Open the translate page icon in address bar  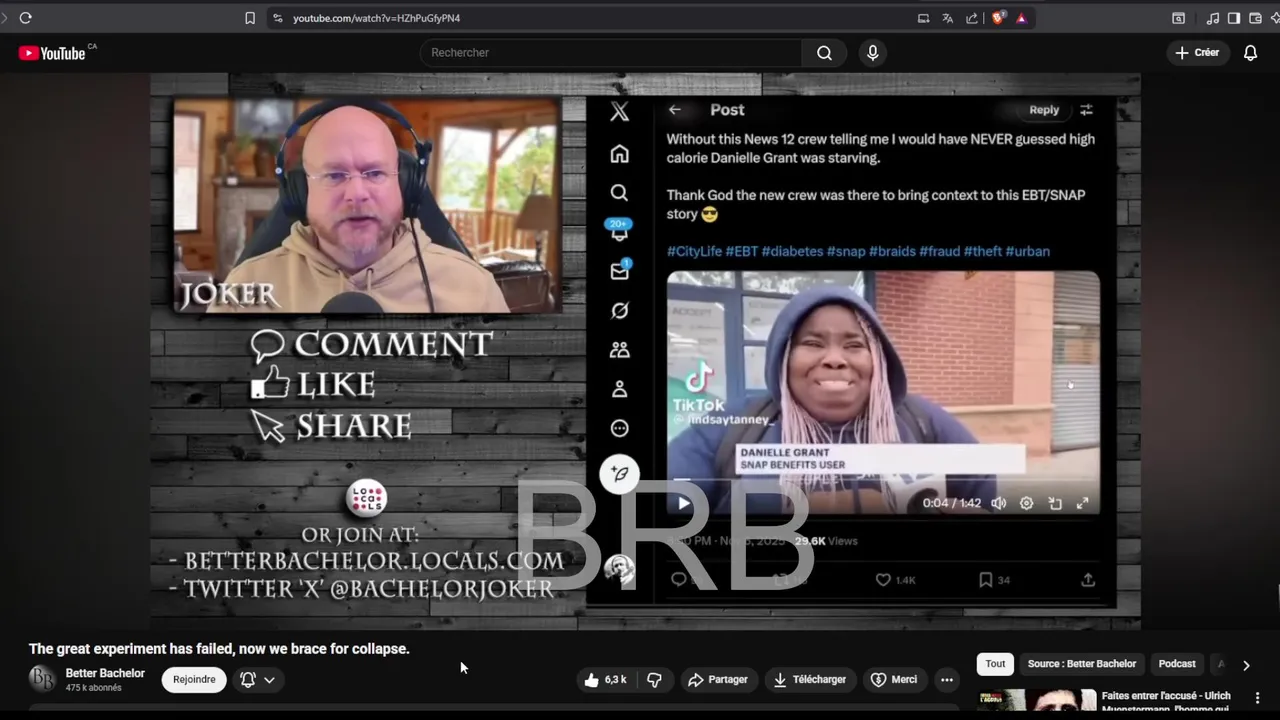point(947,18)
